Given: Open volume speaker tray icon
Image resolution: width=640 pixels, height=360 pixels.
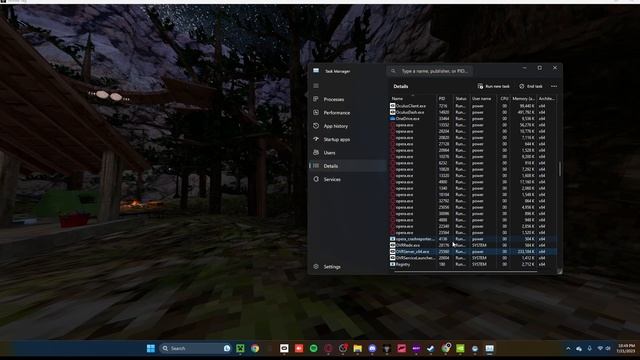Looking at the screenshot, I should tap(608, 348).
